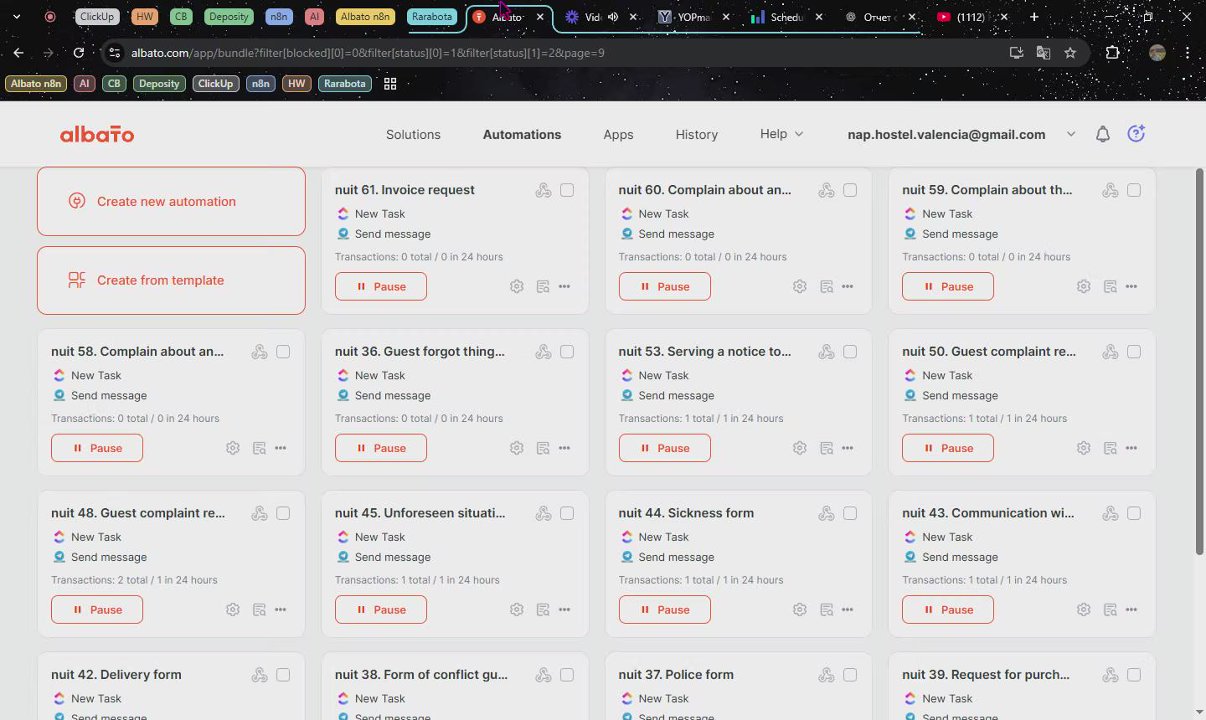The image size is (1206, 720).
Task: Open Deposity bookmark in bookmarks bar
Action: [x=159, y=84]
